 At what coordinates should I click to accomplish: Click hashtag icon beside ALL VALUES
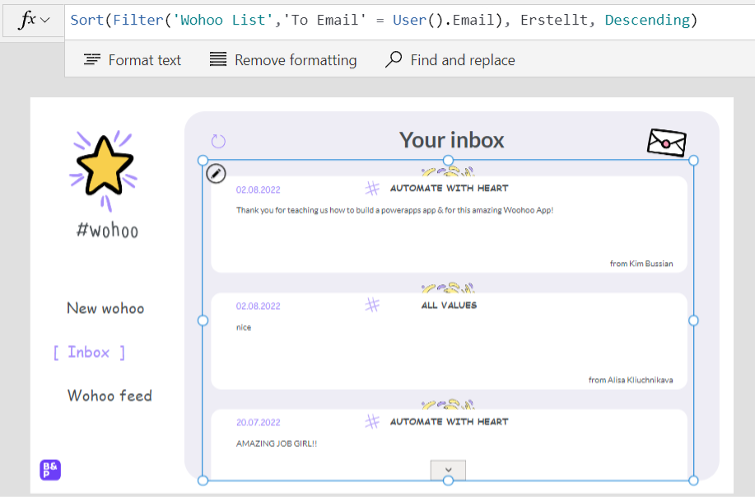coord(372,305)
